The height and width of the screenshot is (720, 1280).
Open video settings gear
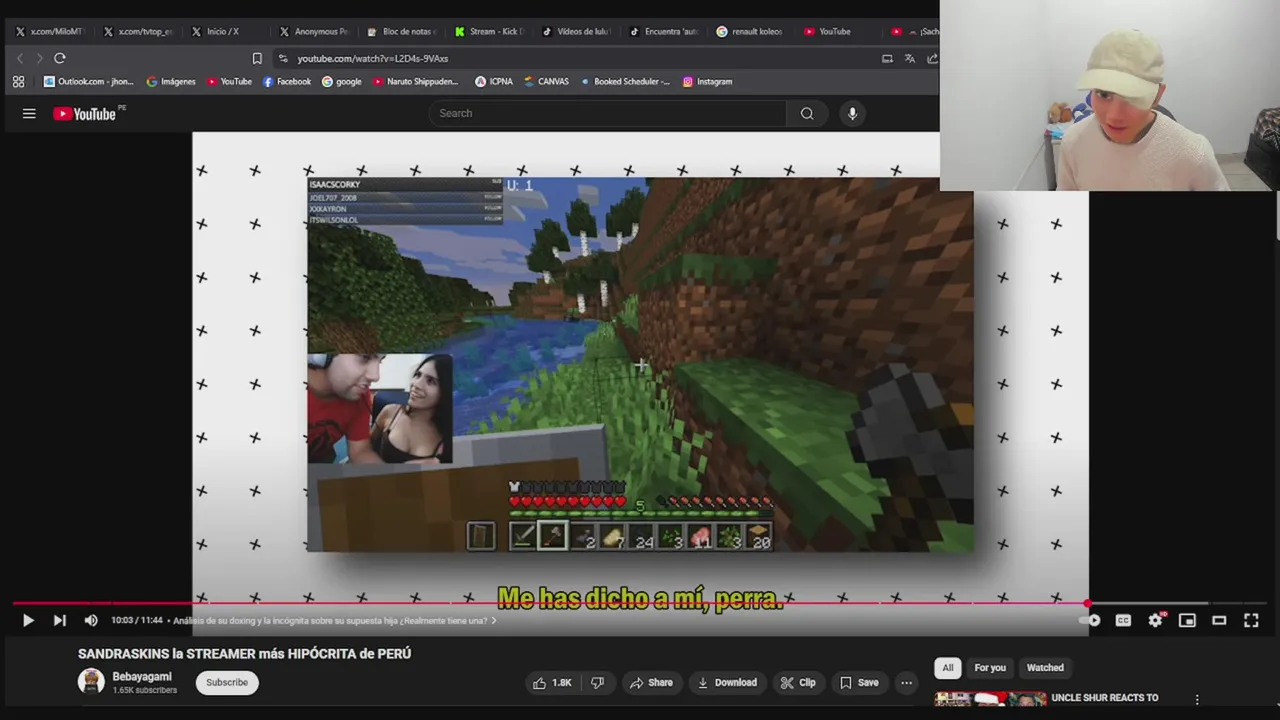pos(1156,621)
